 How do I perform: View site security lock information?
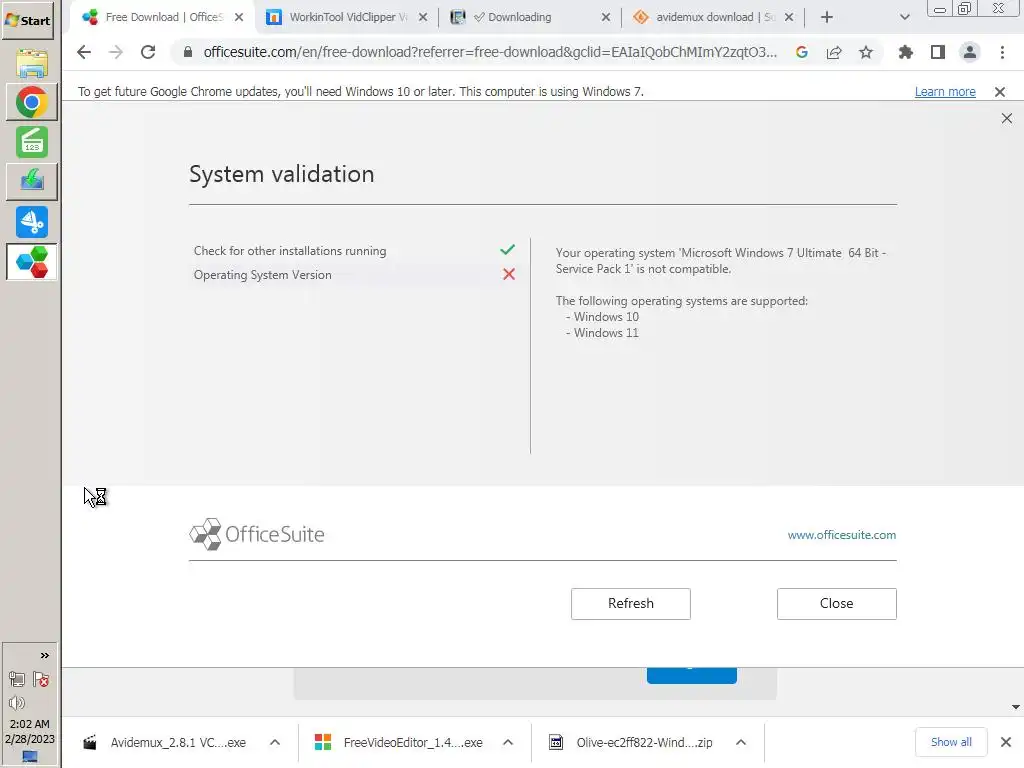coord(187,52)
